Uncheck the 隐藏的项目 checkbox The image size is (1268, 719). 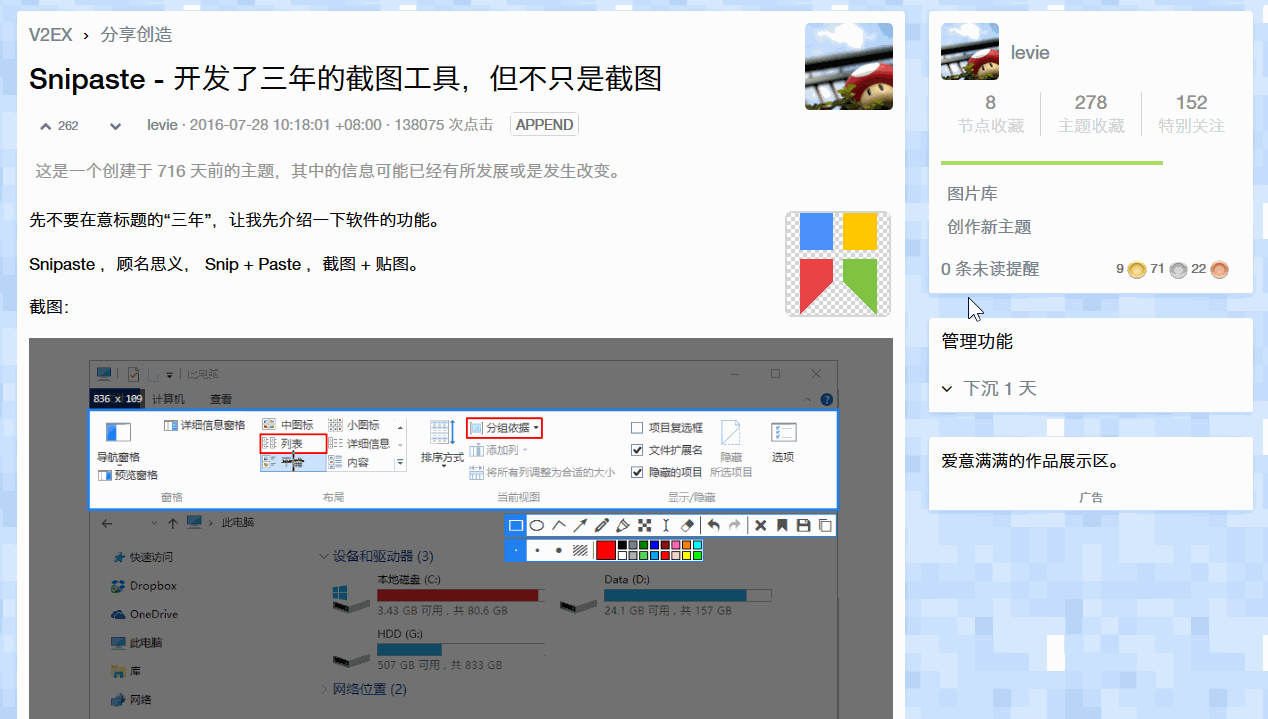pyautogui.click(x=637, y=472)
